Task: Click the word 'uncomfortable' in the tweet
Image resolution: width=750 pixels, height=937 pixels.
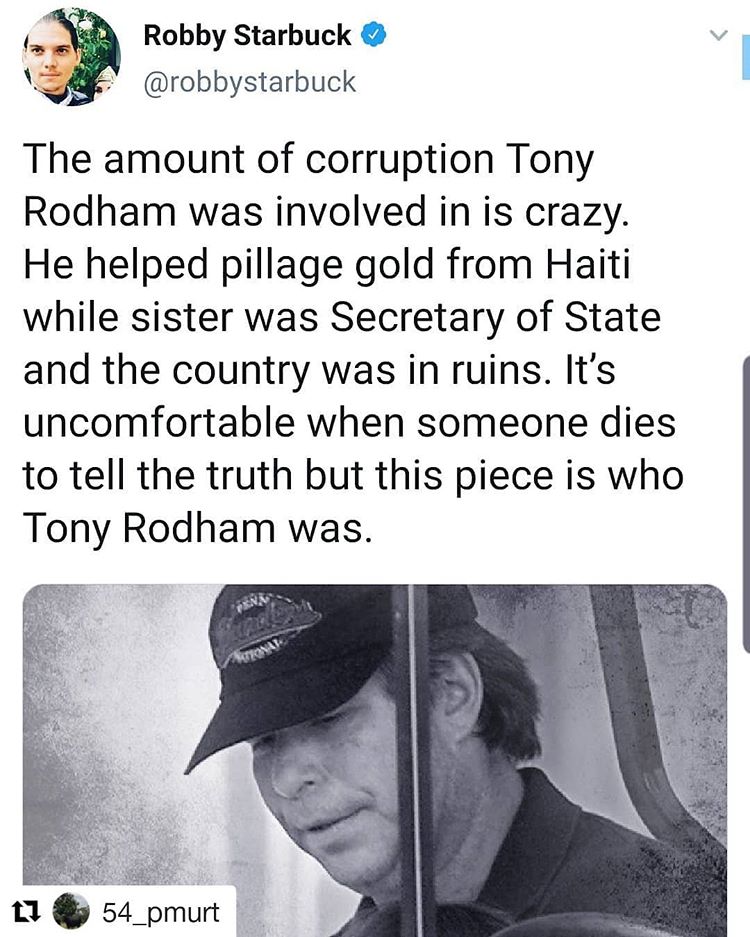Action: (159, 423)
